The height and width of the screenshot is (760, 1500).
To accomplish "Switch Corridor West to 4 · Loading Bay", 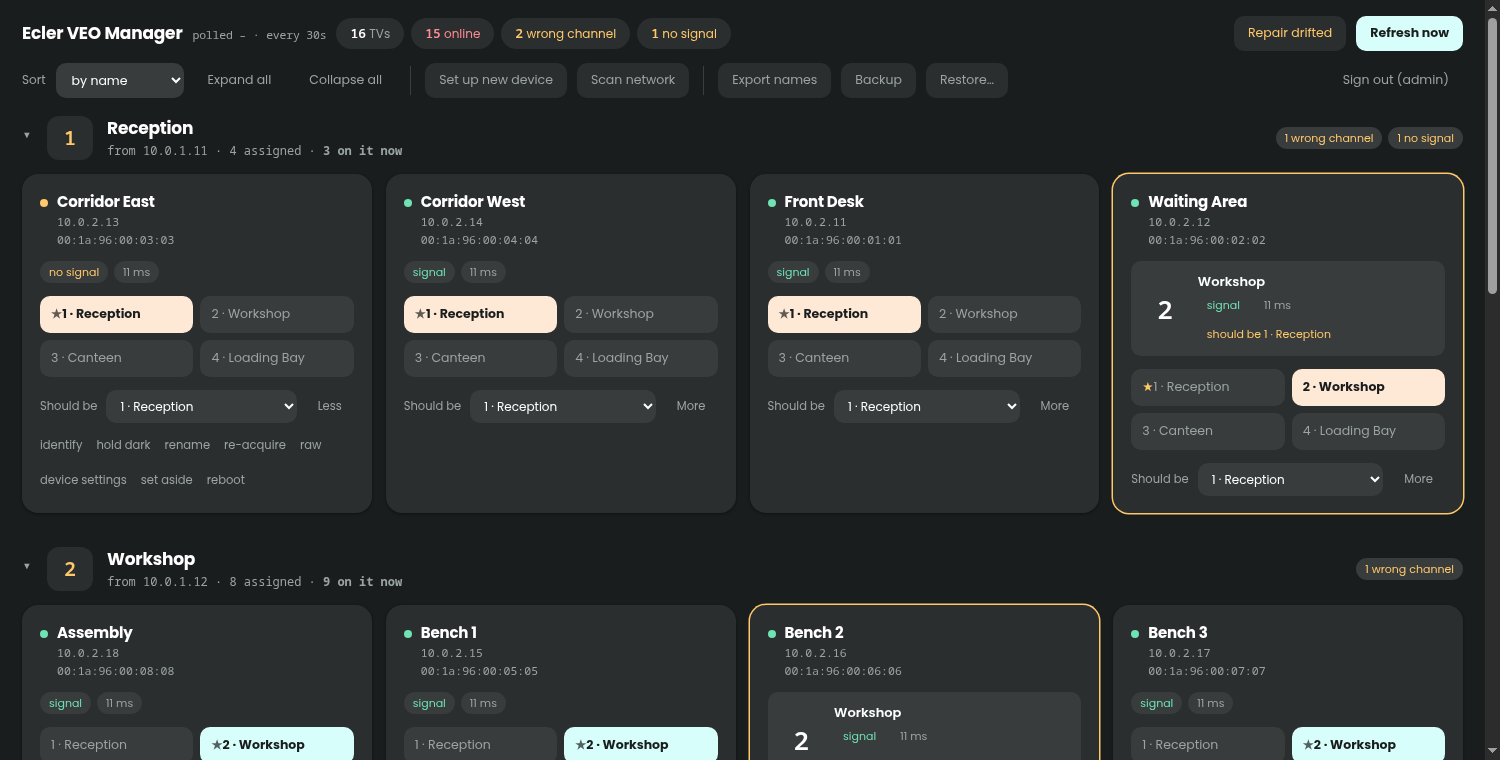I will pyautogui.click(x=641, y=358).
